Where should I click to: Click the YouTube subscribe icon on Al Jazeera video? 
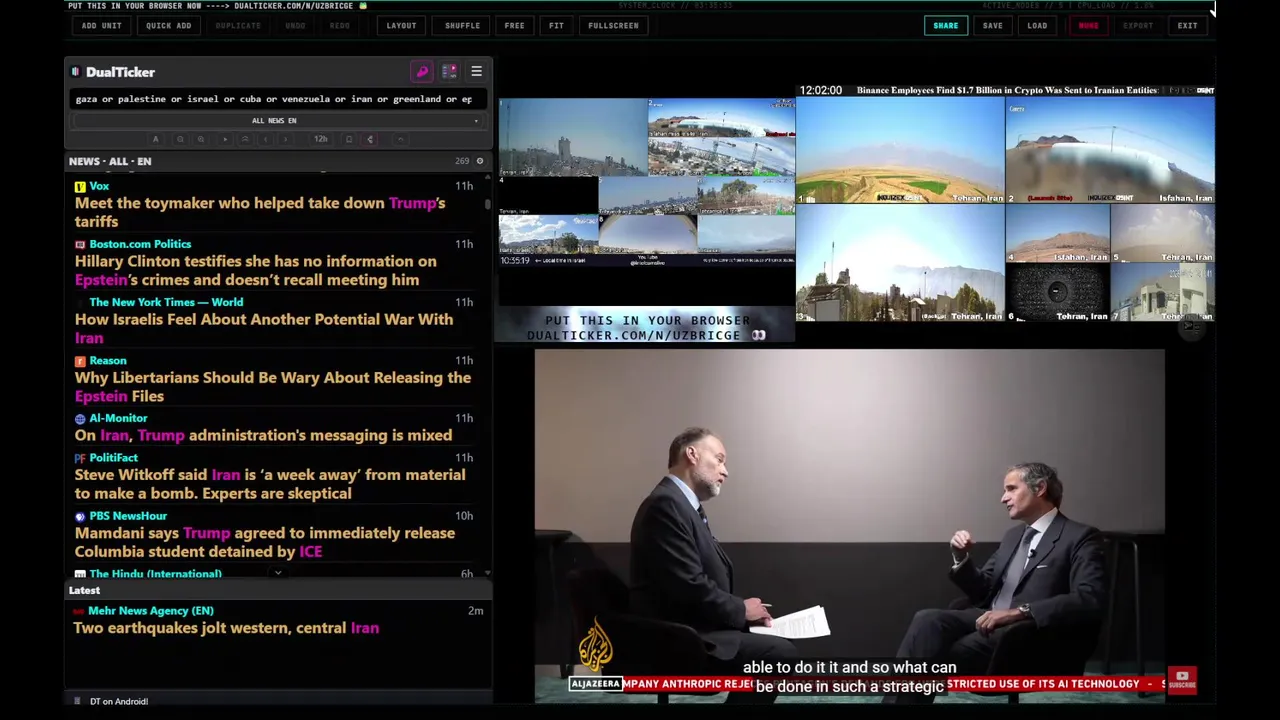(1182, 680)
